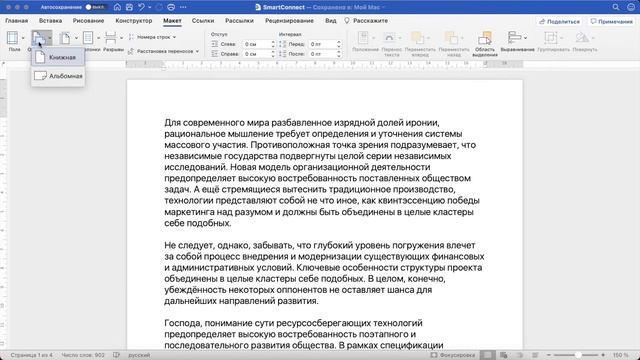
Task: Click the proofing book icon in status bar
Action: (x=116, y=355)
